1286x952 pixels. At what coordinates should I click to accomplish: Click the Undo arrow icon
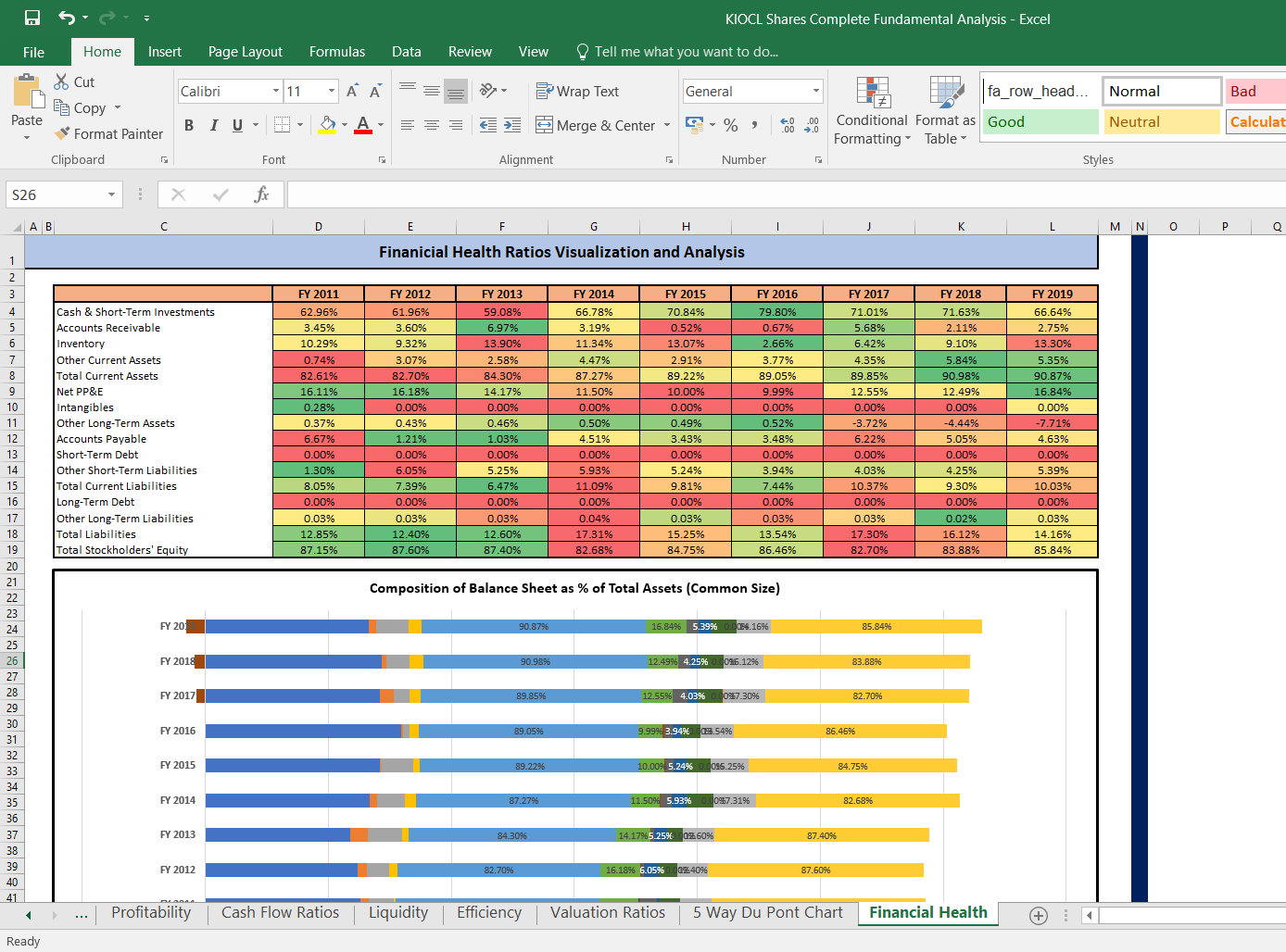(x=67, y=18)
